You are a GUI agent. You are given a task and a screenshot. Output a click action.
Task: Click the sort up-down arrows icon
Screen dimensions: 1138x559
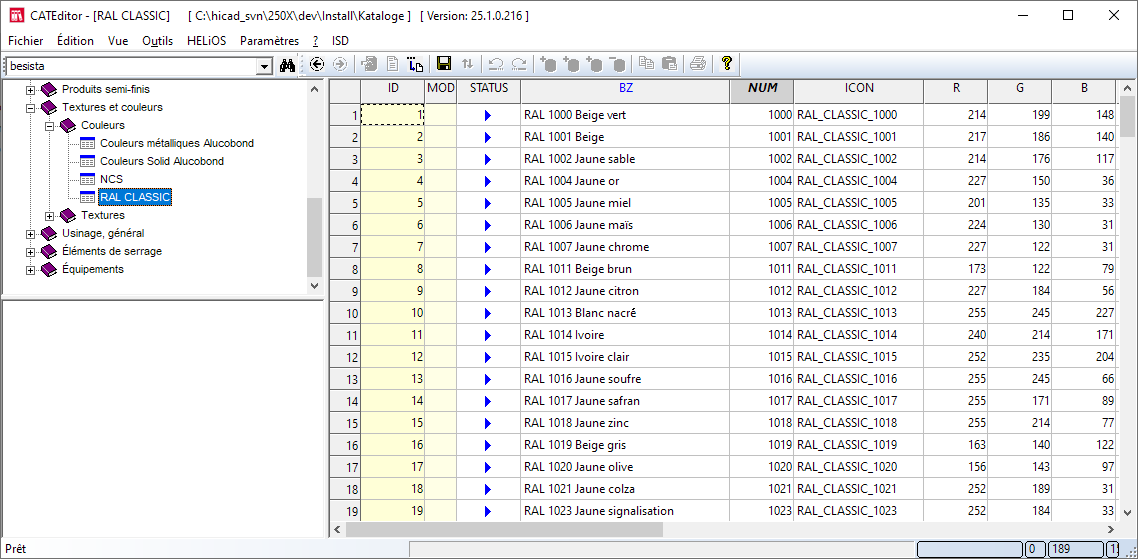click(467, 64)
